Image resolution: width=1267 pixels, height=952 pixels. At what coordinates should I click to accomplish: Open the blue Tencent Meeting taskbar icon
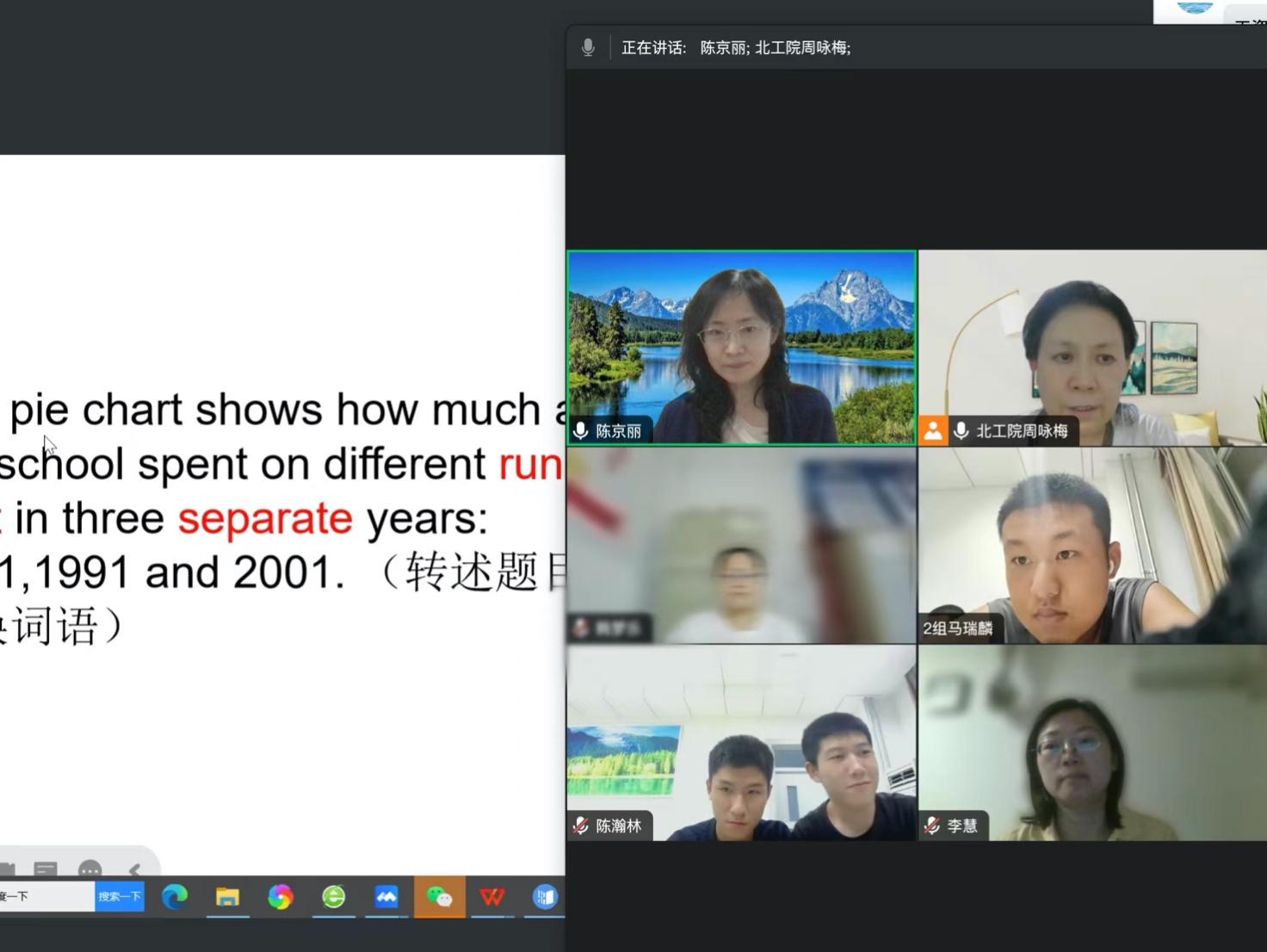pyautogui.click(x=386, y=897)
